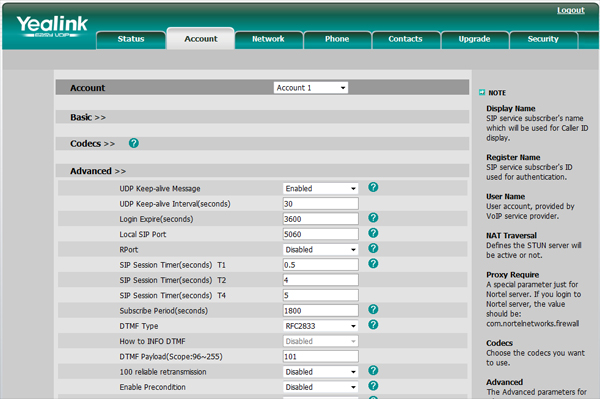Open the UDP Keep-alive Message dropdown

pyautogui.click(x=321, y=188)
